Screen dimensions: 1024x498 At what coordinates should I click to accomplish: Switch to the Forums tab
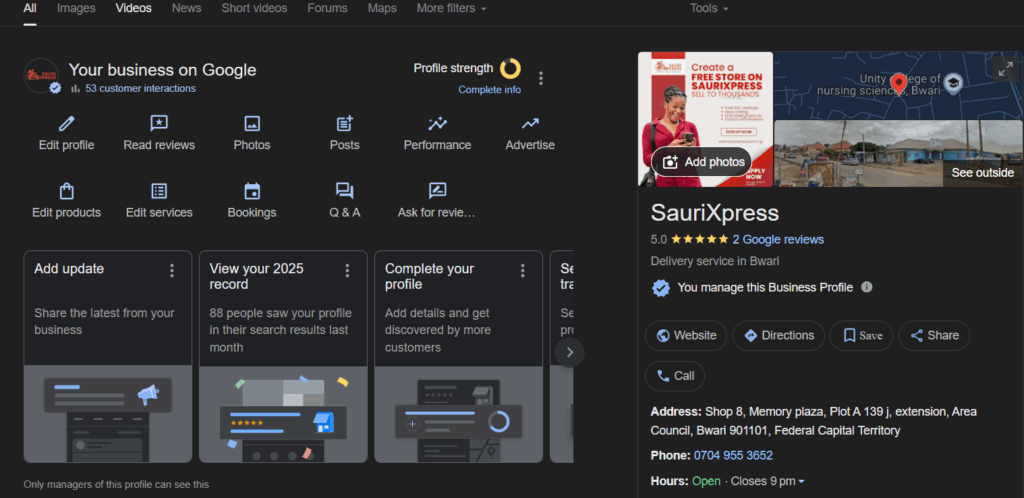pos(327,8)
